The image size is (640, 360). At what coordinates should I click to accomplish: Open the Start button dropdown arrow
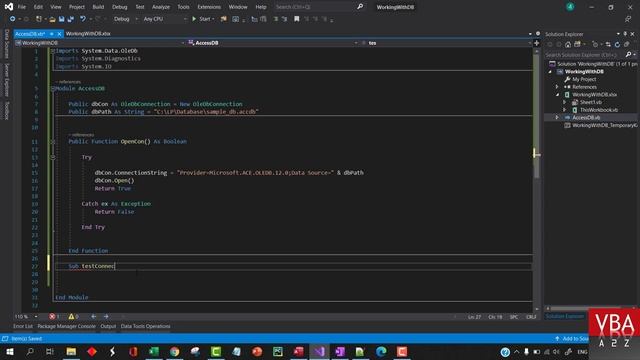pos(213,19)
